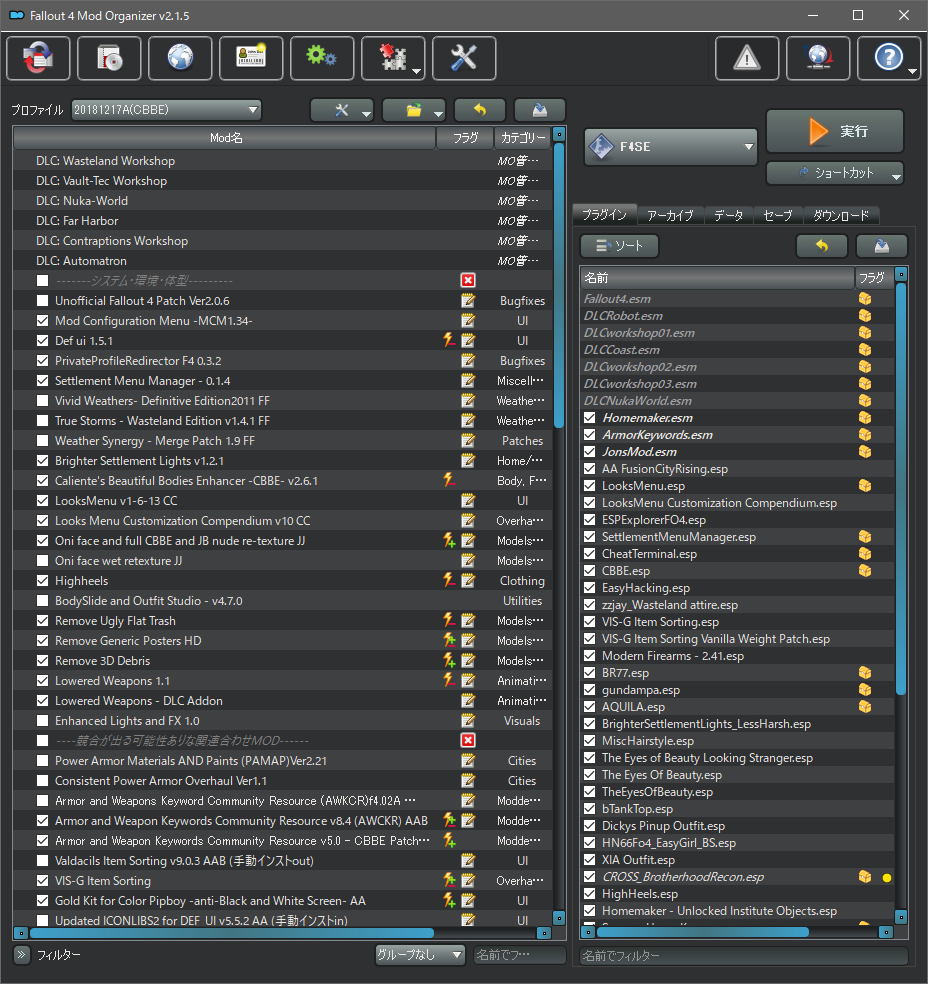This screenshot has width=928, height=984.
Task: Uncheck ArmorKeywords.esm plugin checkbox
Action: [x=590, y=435]
